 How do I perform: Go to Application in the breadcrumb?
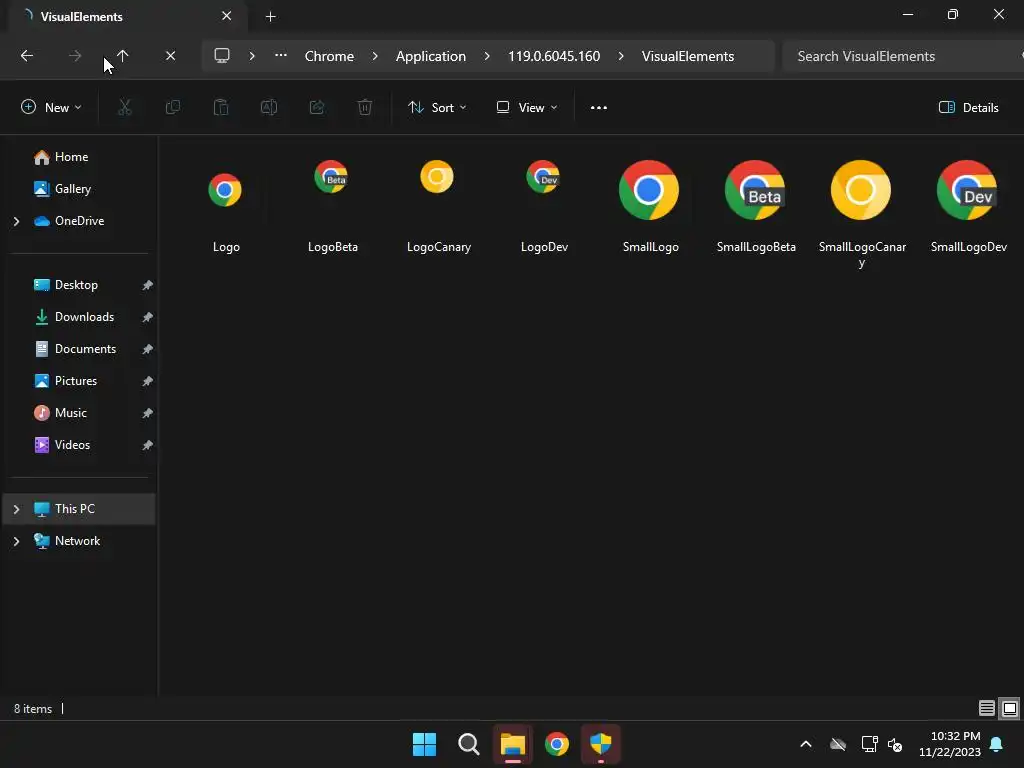point(431,56)
